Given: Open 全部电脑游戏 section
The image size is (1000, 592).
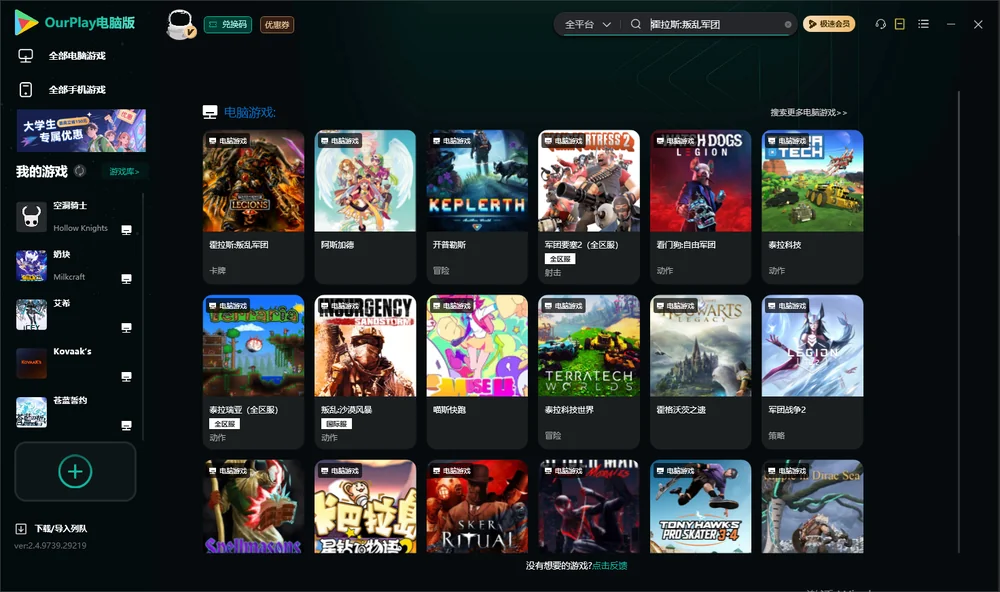Looking at the screenshot, I should [62, 56].
